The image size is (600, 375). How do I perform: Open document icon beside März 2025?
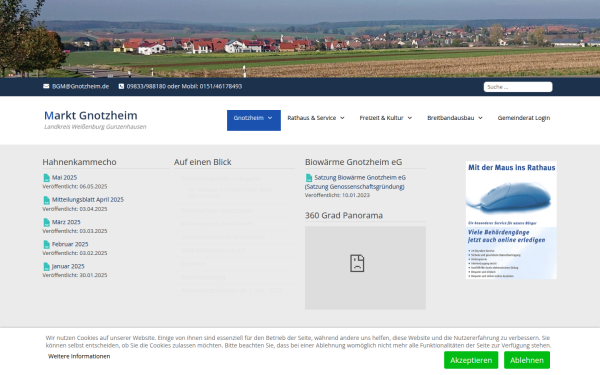47,222
